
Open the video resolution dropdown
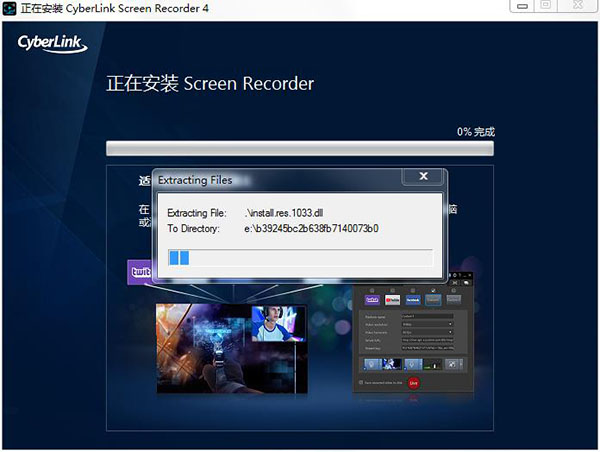pos(426,323)
